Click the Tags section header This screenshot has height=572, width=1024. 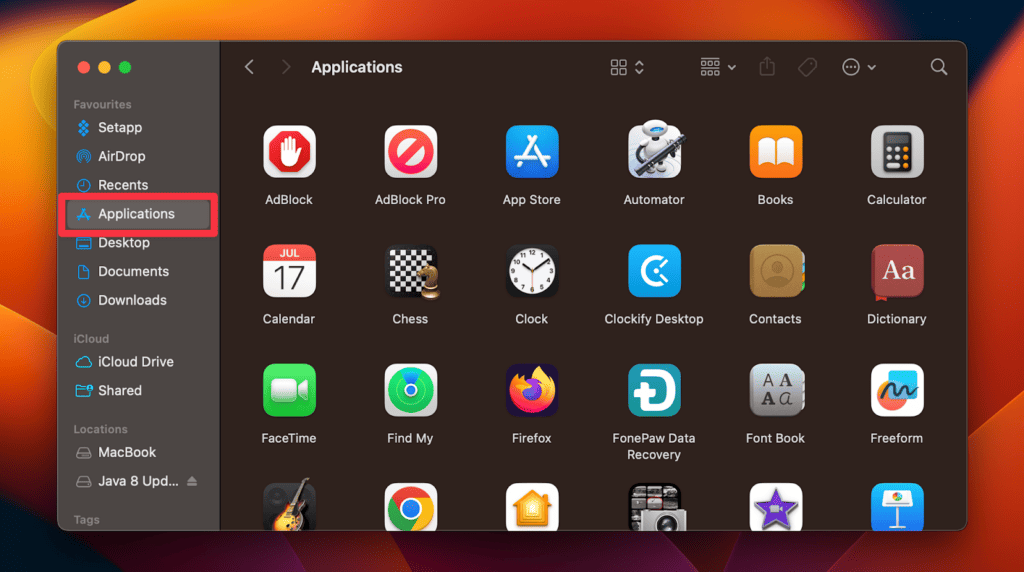click(x=86, y=520)
